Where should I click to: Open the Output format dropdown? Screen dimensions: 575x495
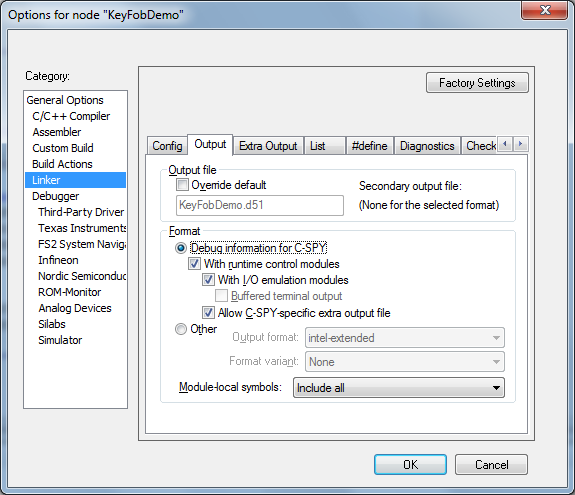(405, 338)
